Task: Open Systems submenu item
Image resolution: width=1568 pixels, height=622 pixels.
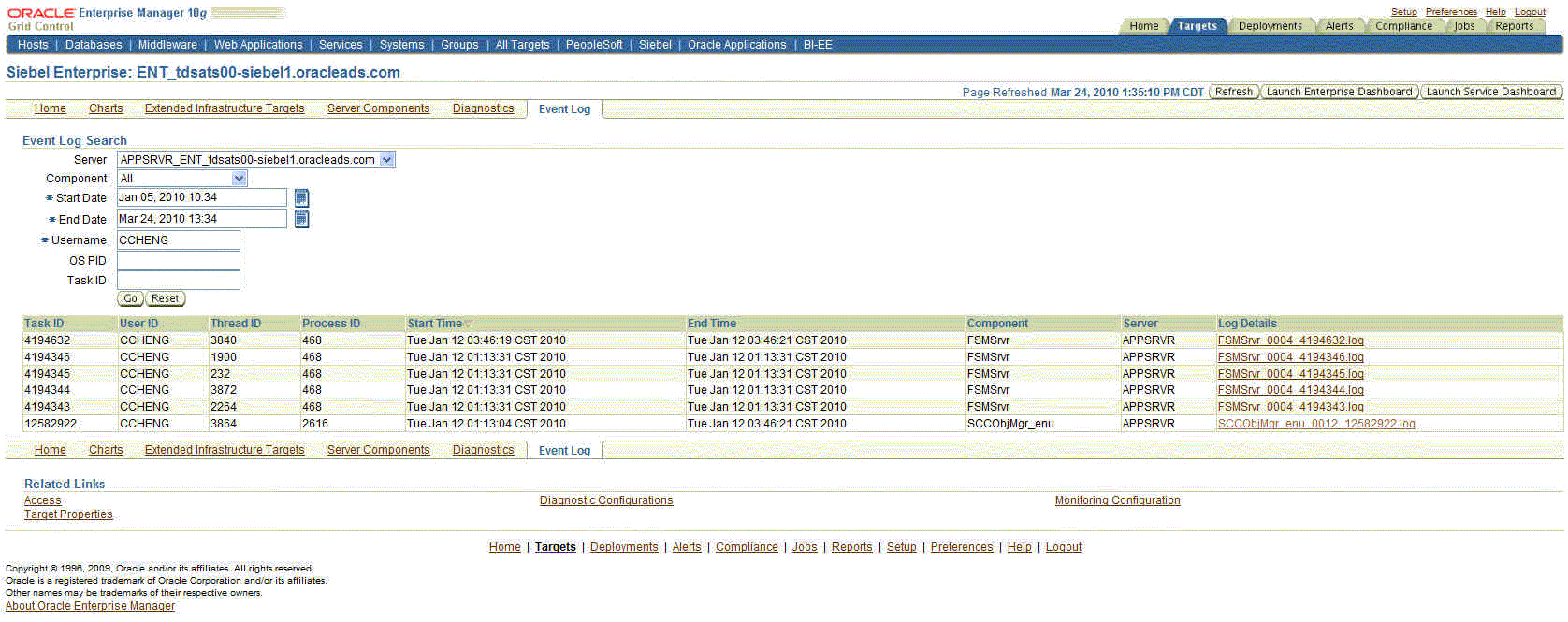Action: 402,45
